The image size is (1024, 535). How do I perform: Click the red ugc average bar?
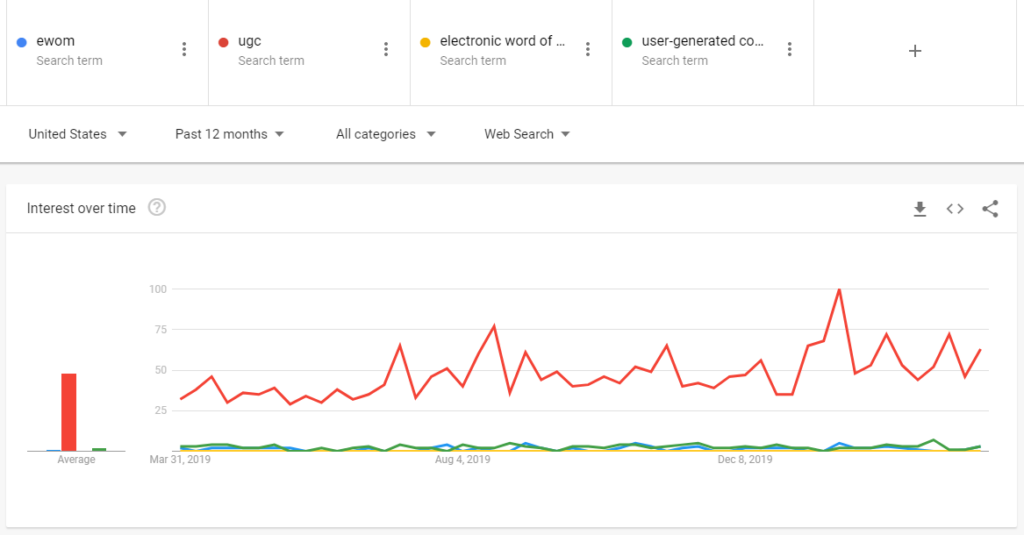coord(69,412)
